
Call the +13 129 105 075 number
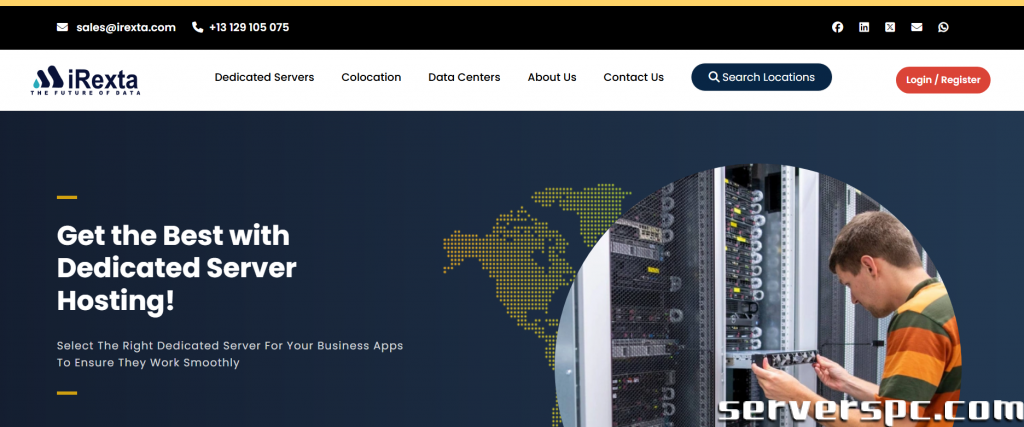[x=249, y=27]
